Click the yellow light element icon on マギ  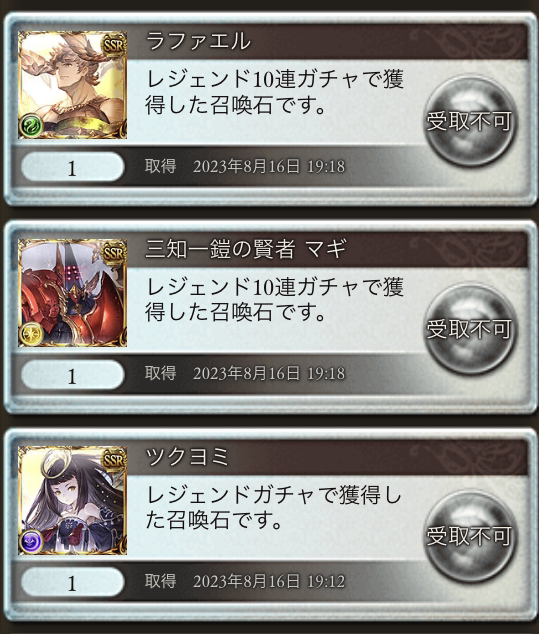pyautogui.click(x=32, y=333)
